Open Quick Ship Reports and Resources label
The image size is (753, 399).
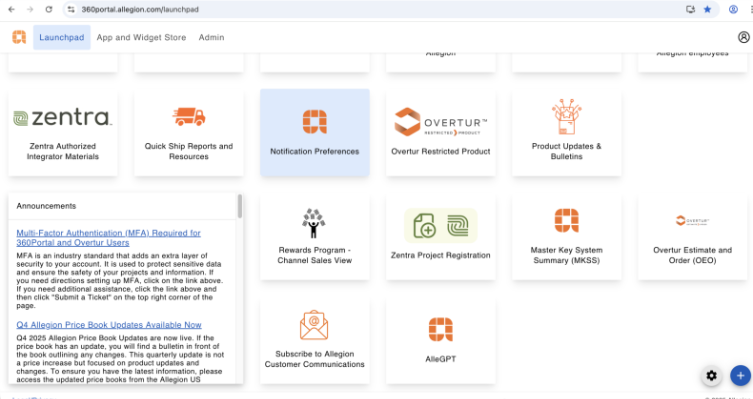tap(189, 151)
